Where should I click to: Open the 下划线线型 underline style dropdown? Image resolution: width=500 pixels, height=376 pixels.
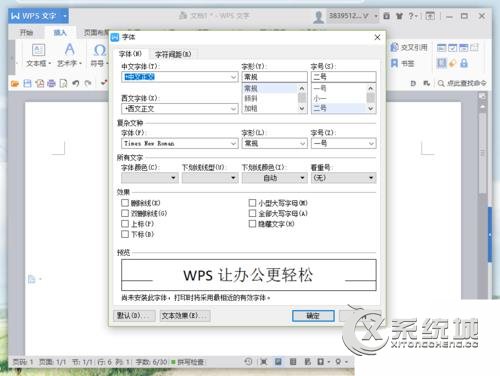click(210, 178)
